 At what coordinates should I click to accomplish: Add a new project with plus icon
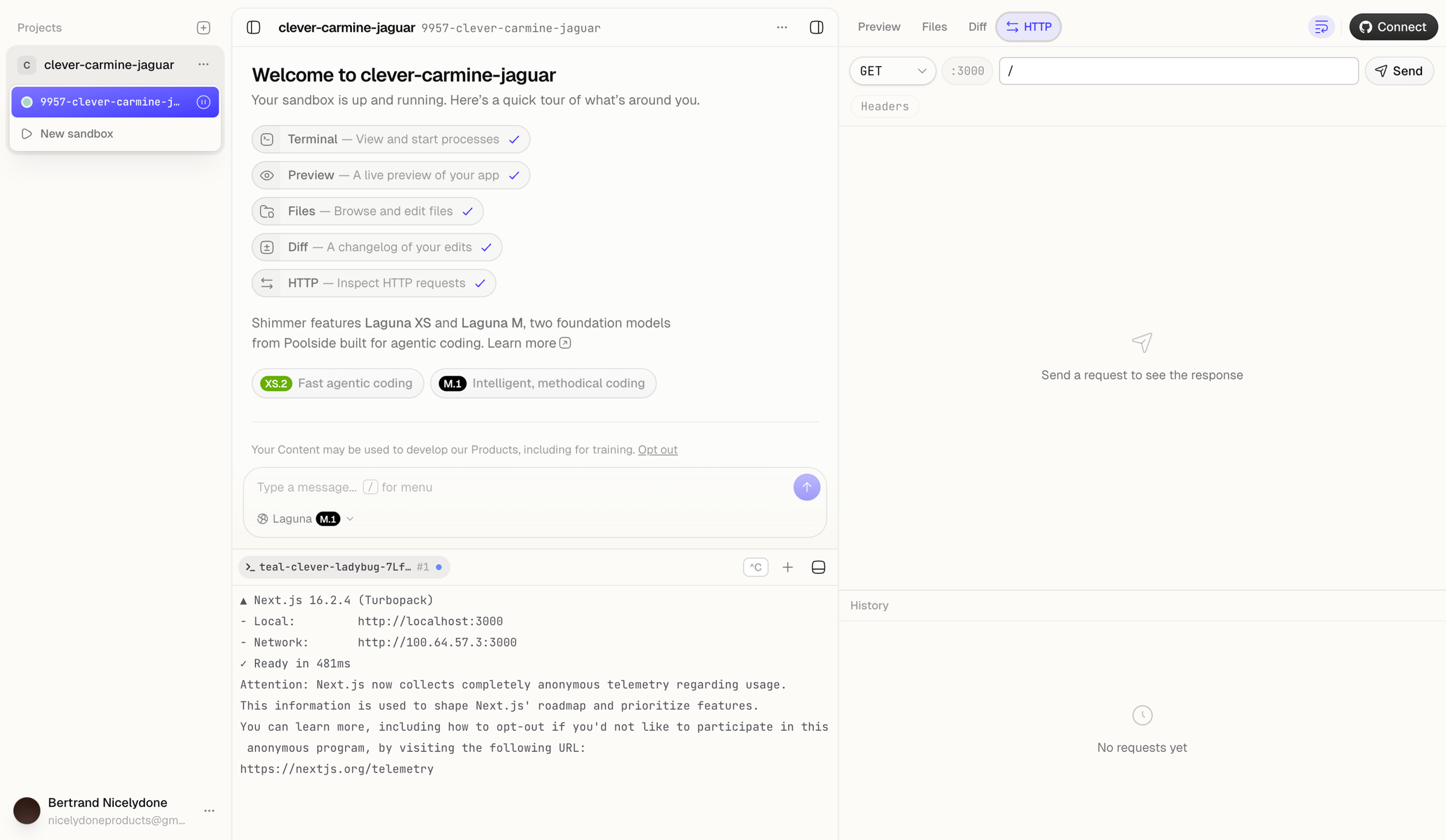click(204, 28)
